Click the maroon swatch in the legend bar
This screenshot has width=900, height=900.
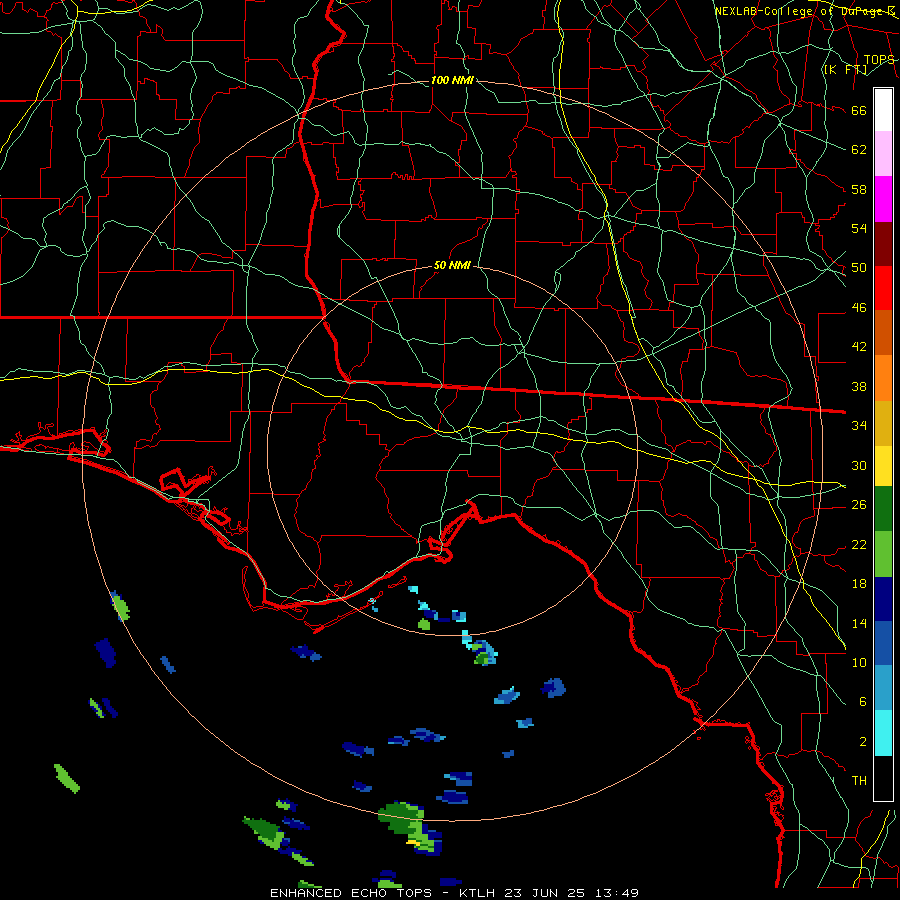tap(883, 244)
